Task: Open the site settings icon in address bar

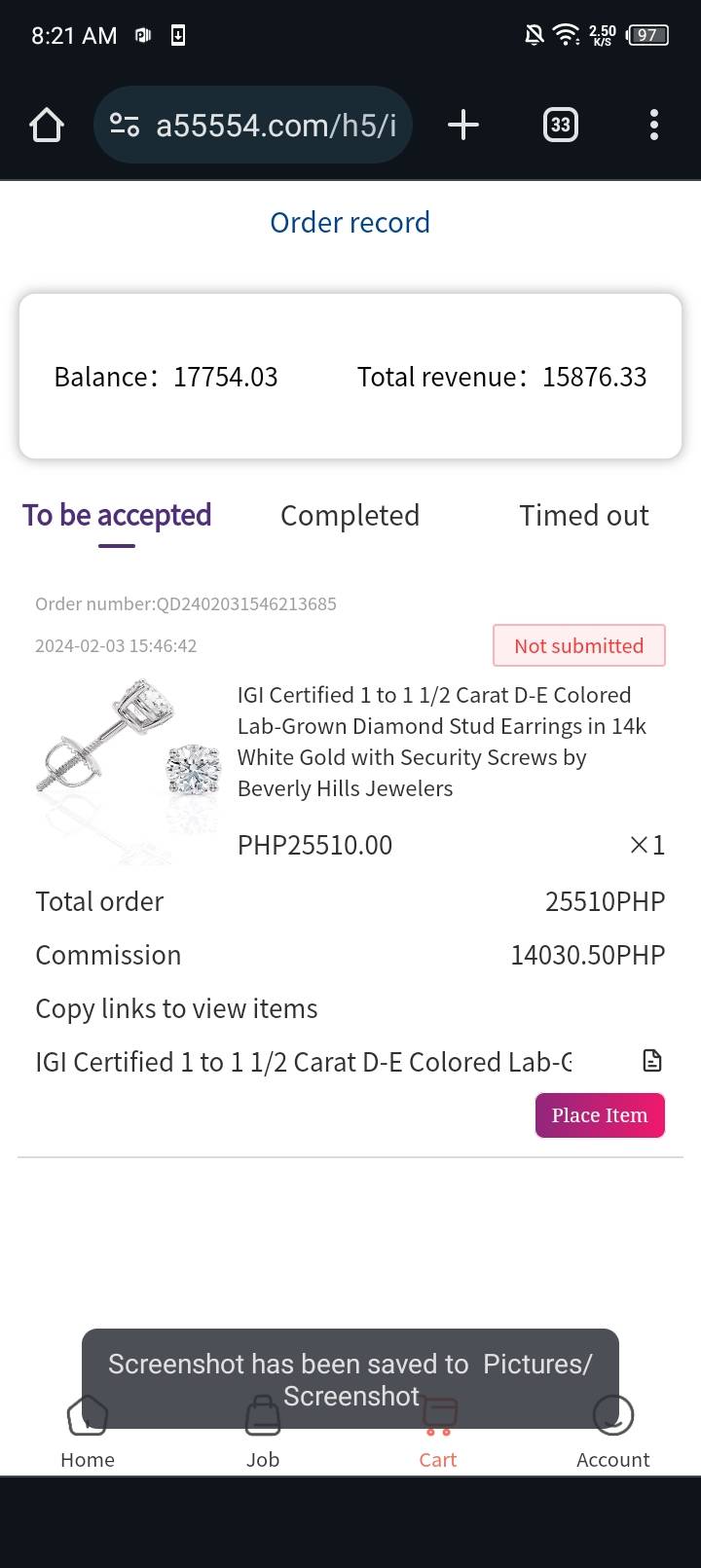Action: click(x=125, y=125)
